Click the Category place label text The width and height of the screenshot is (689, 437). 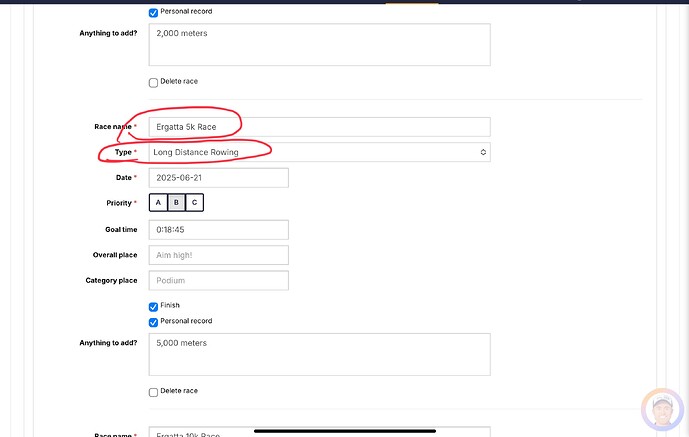(x=111, y=281)
